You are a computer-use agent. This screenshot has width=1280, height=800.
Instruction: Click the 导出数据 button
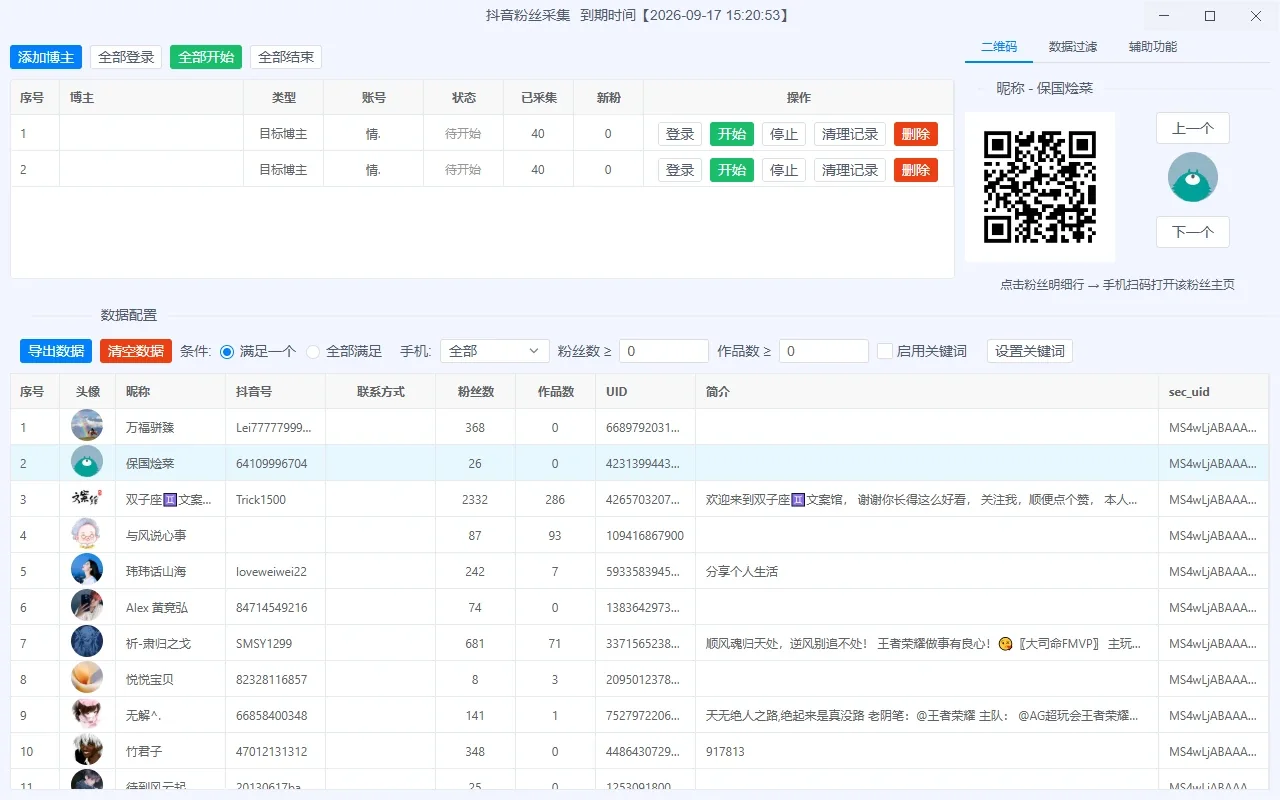tap(56, 351)
